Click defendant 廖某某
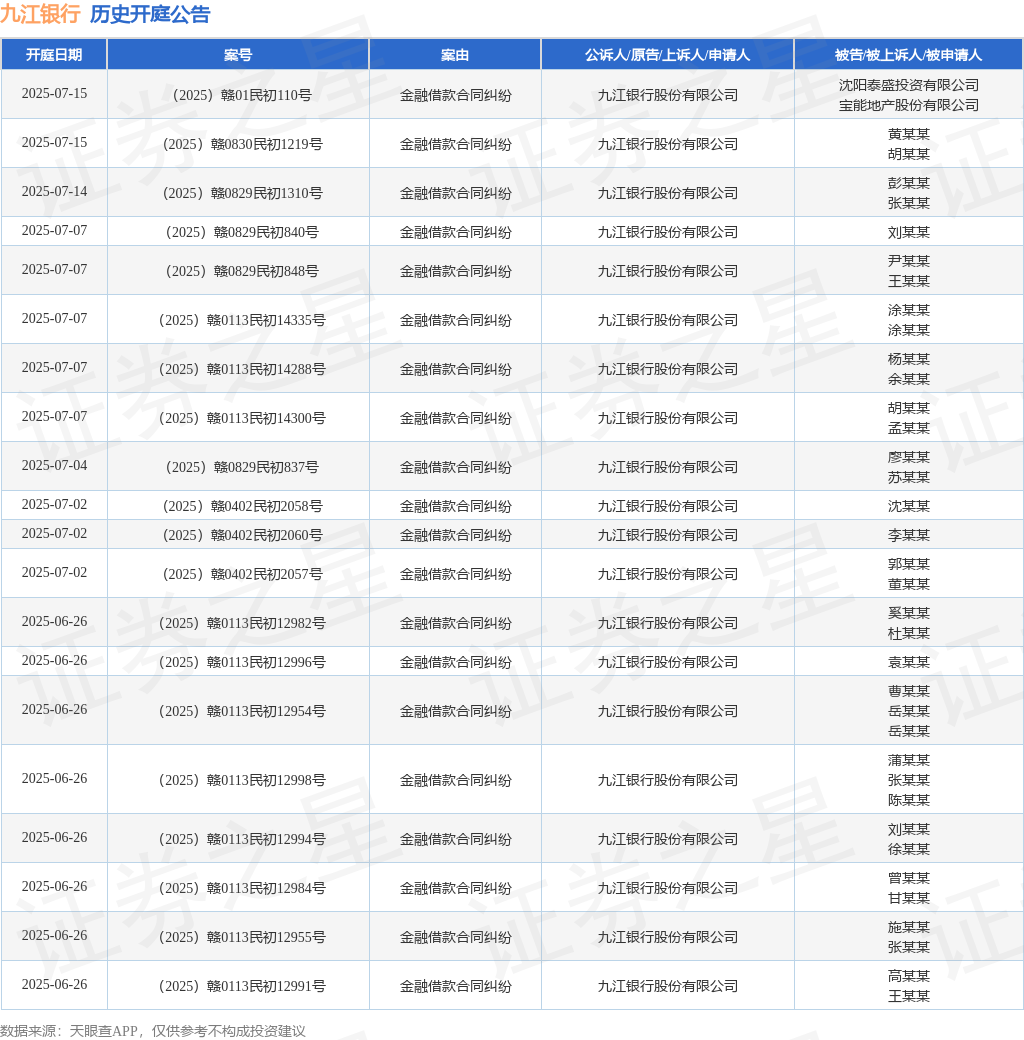 click(909, 458)
